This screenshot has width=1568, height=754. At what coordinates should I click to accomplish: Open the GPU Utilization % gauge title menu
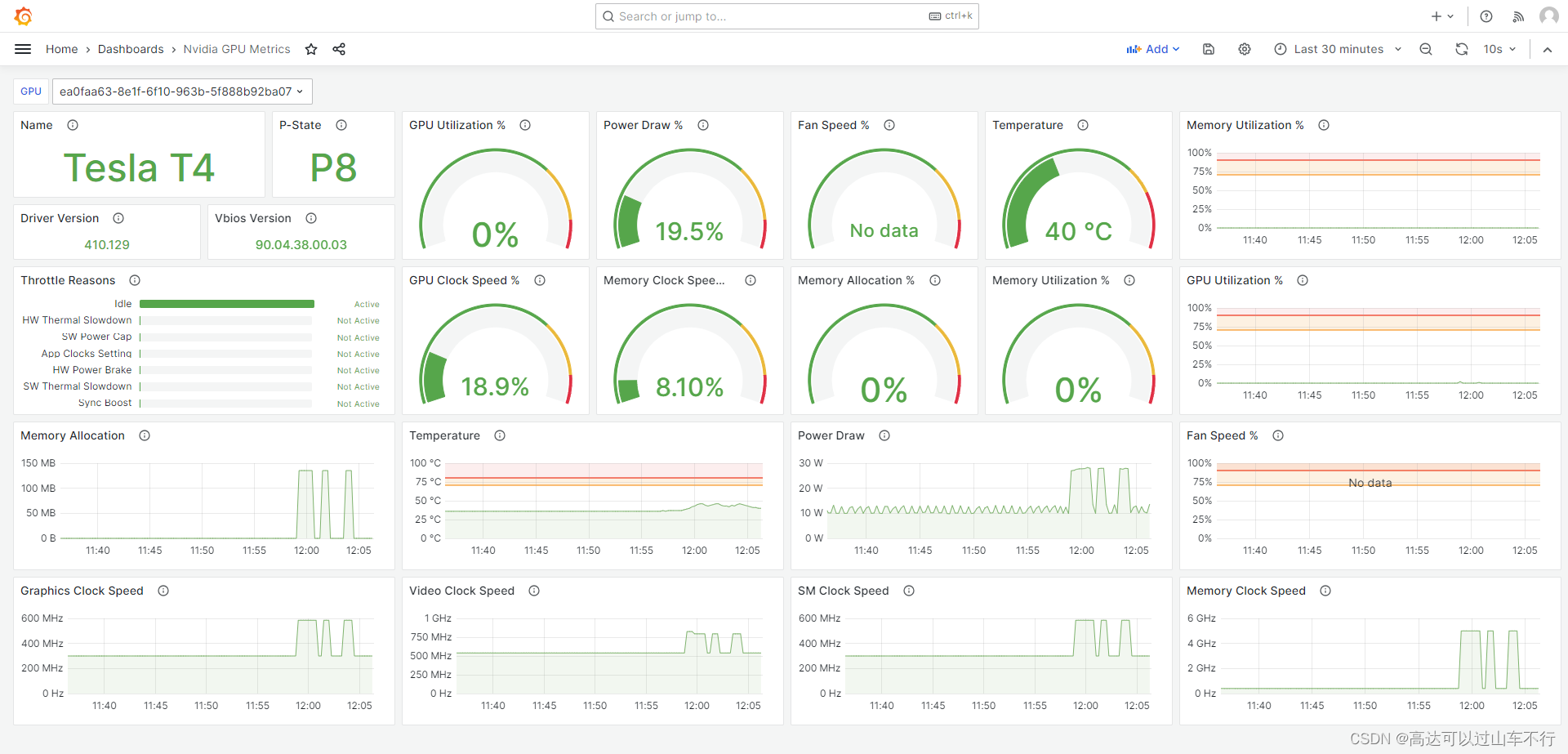(457, 125)
